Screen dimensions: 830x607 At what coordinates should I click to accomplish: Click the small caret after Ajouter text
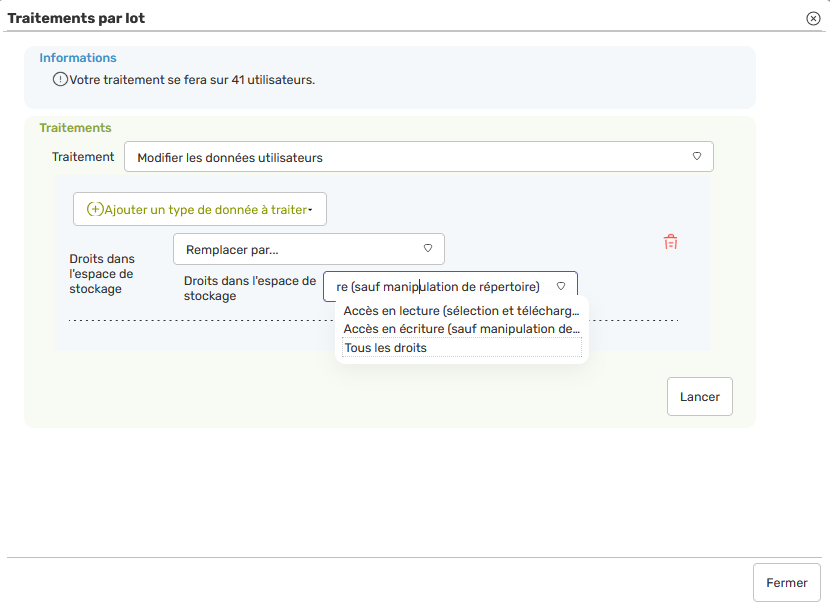point(310,210)
